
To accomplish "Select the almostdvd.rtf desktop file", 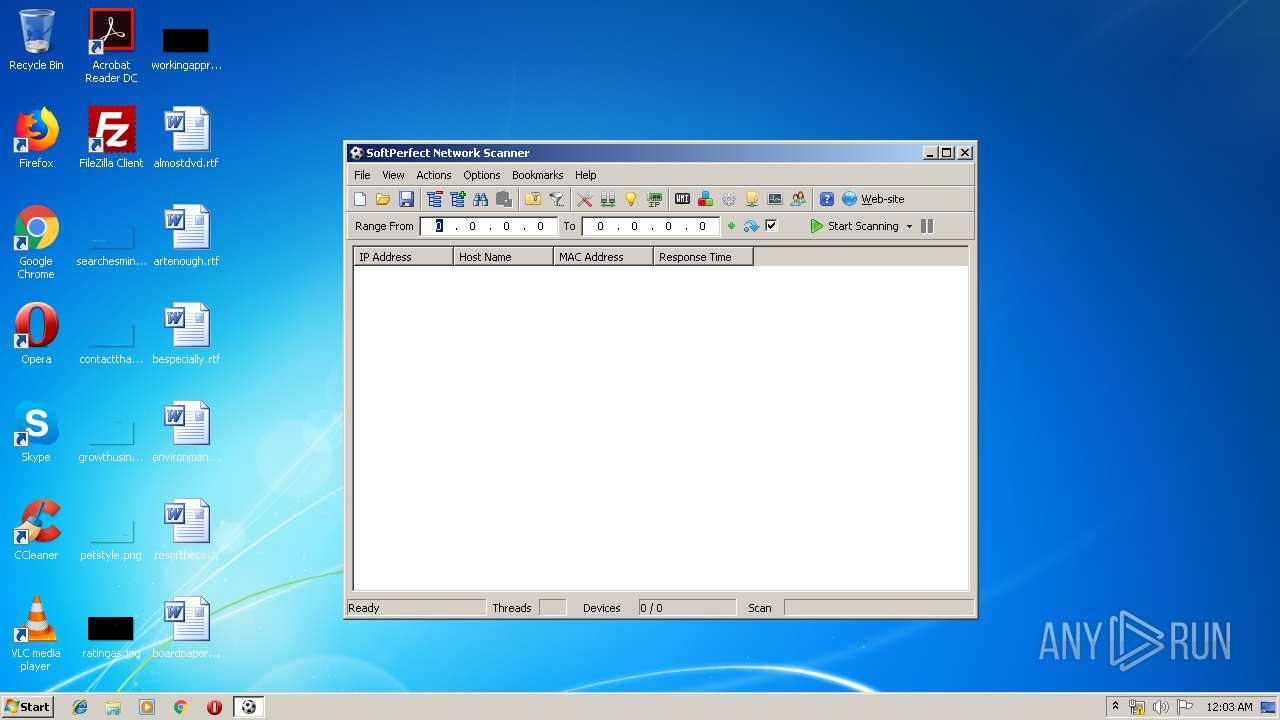I will (x=186, y=138).
